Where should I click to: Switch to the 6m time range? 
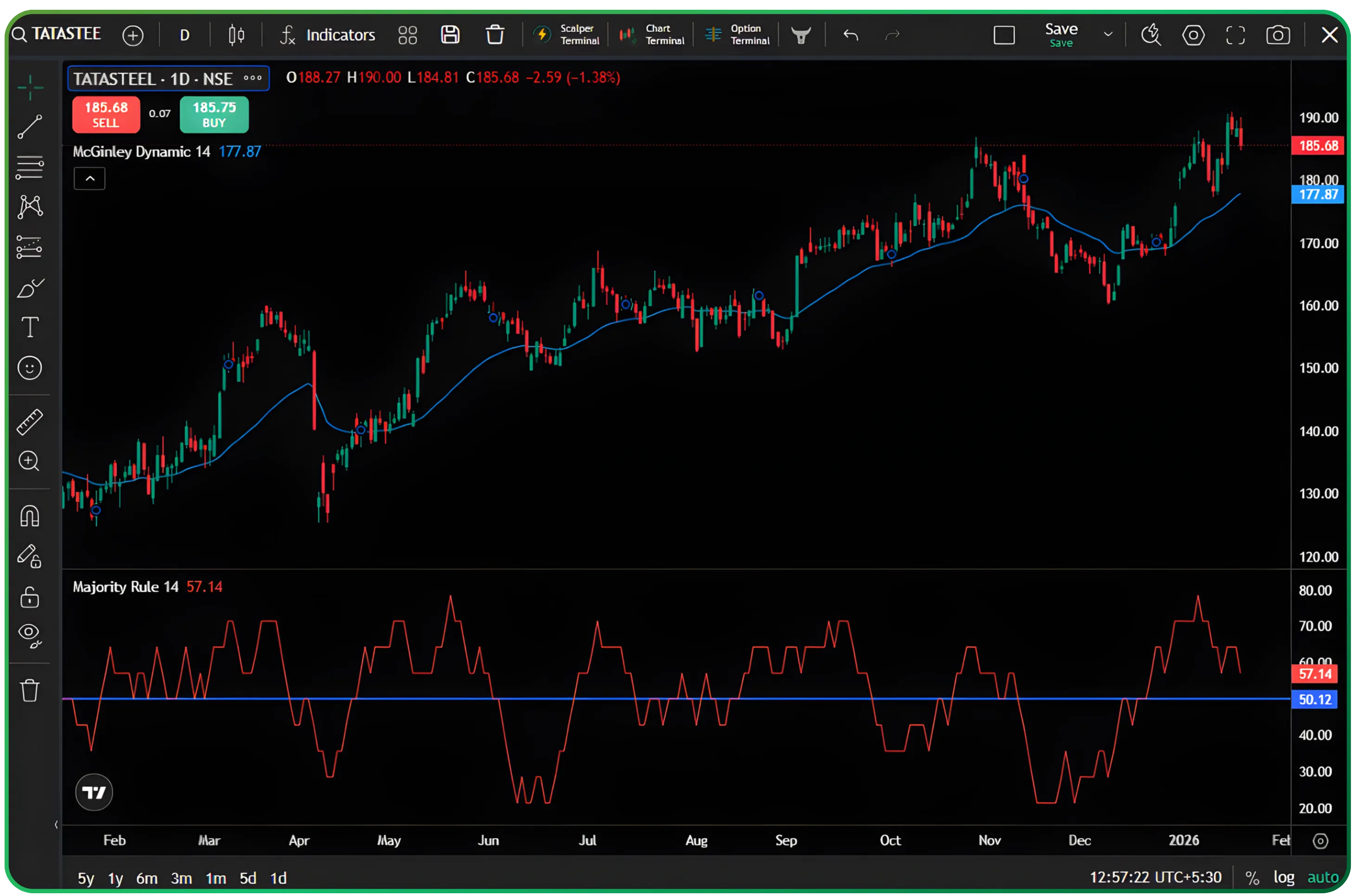147,878
